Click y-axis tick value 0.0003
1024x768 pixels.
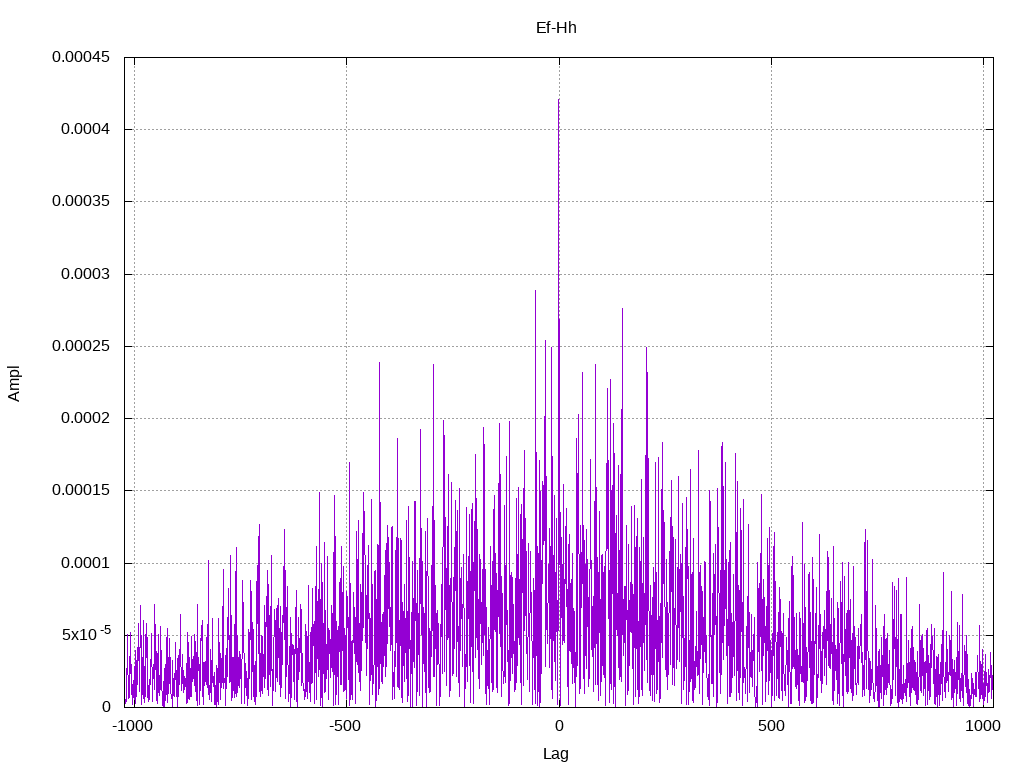click(86, 274)
